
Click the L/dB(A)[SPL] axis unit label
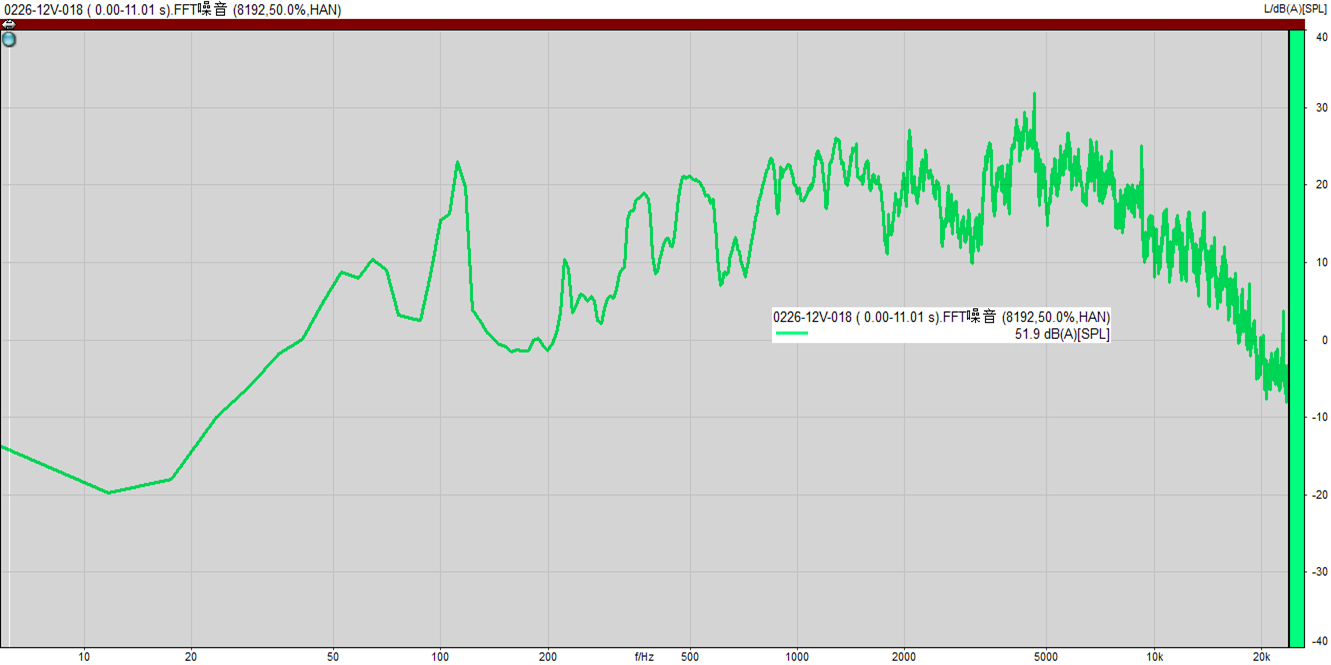tap(1296, 9)
